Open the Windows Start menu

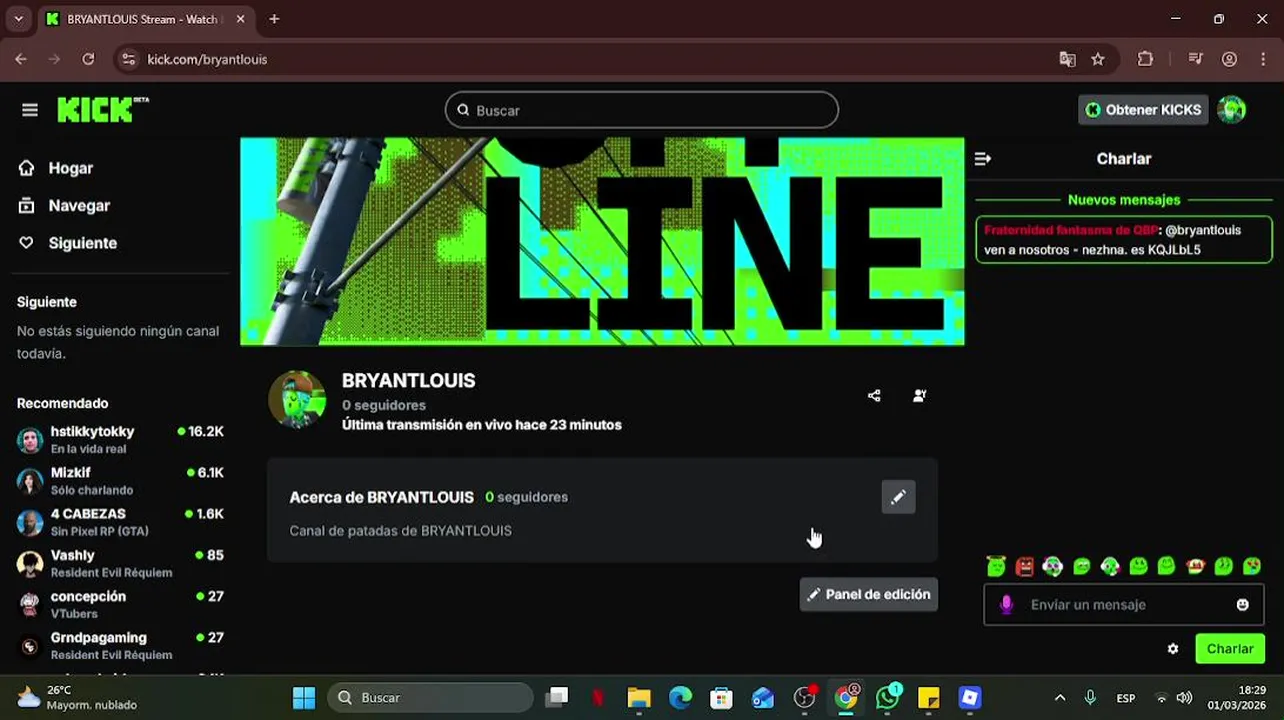pos(304,697)
